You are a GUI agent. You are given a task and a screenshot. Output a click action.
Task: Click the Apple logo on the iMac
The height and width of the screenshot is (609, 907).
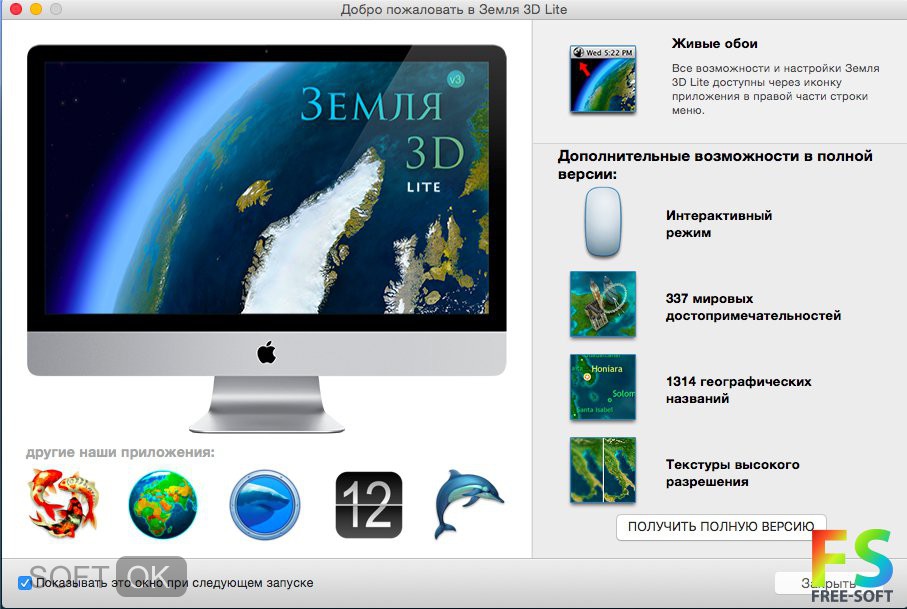(x=267, y=352)
